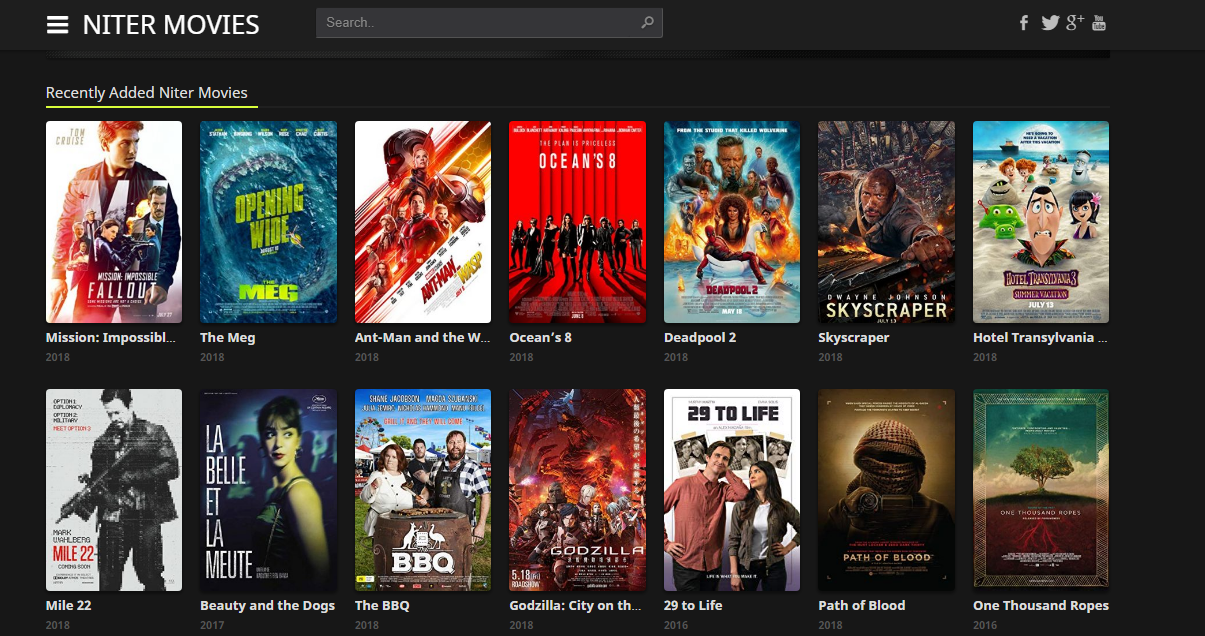Open the One Thousand Ropes poster
The width and height of the screenshot is (1205, 636).
coord(1041,490)
